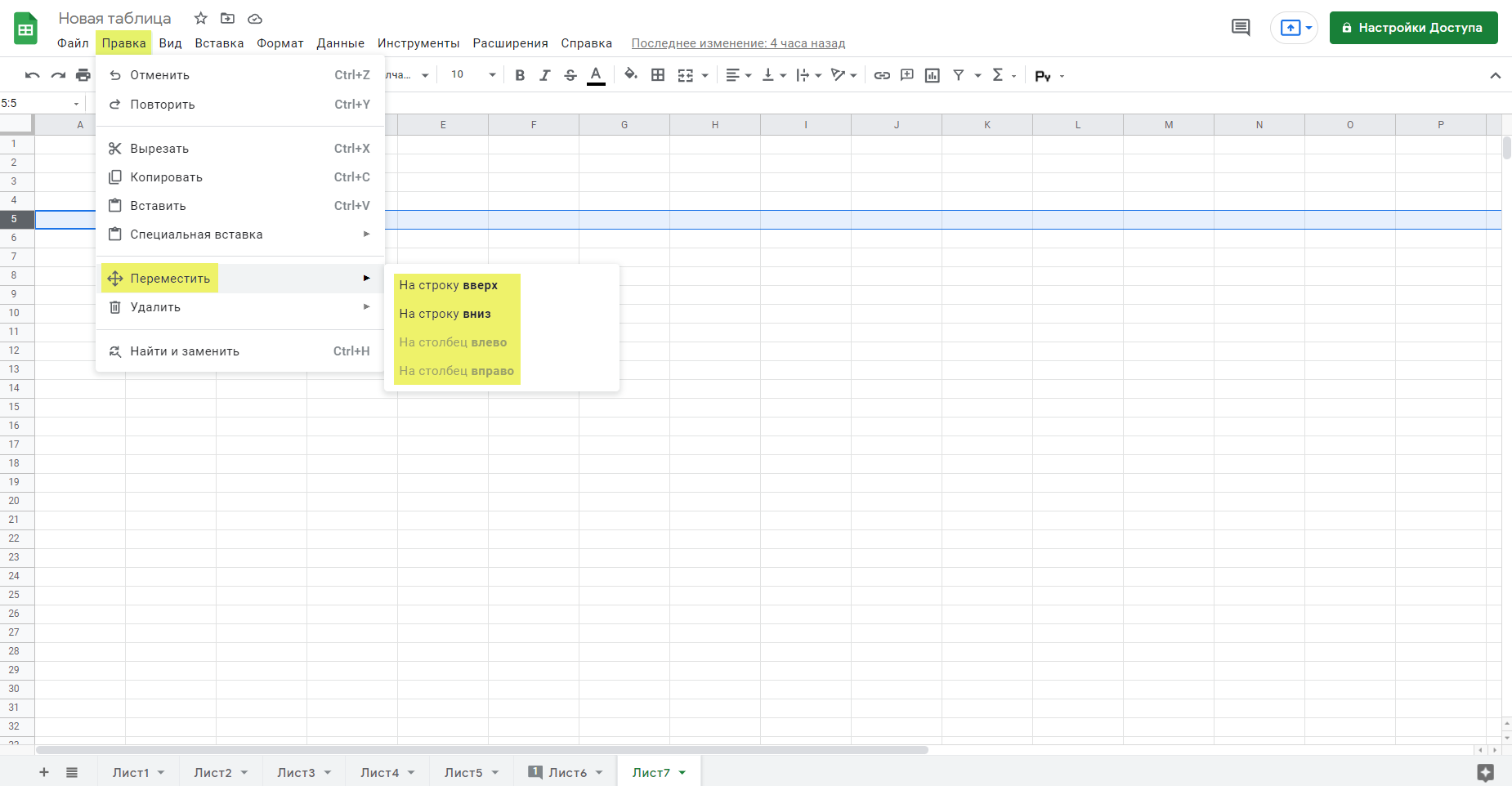Viewport: 1512px width, 786px height.
Task: Toggle italic formatting
Action: tap(545, 75)
